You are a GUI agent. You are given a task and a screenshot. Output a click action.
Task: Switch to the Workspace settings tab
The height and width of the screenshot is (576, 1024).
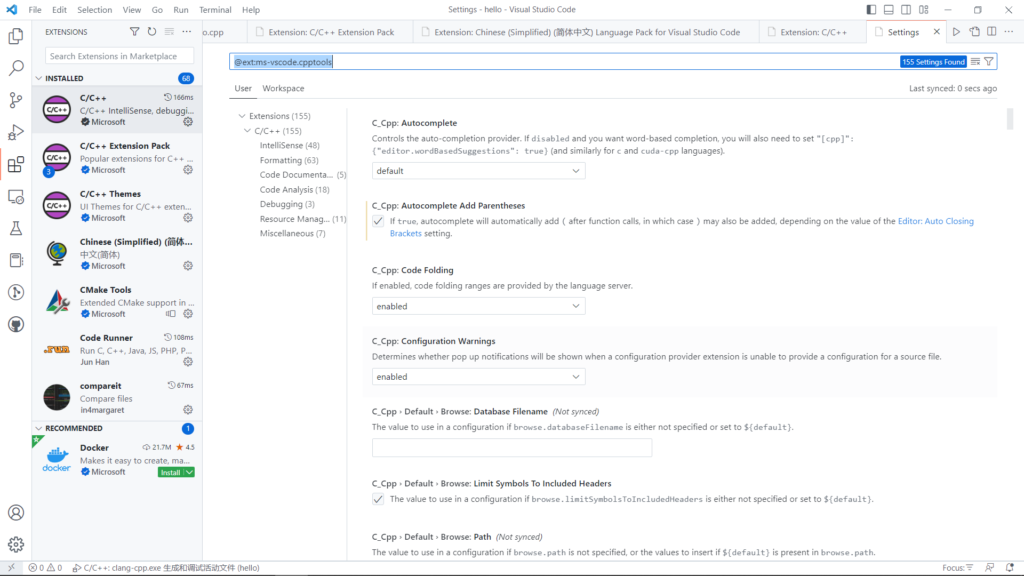(x=283, y=88)
